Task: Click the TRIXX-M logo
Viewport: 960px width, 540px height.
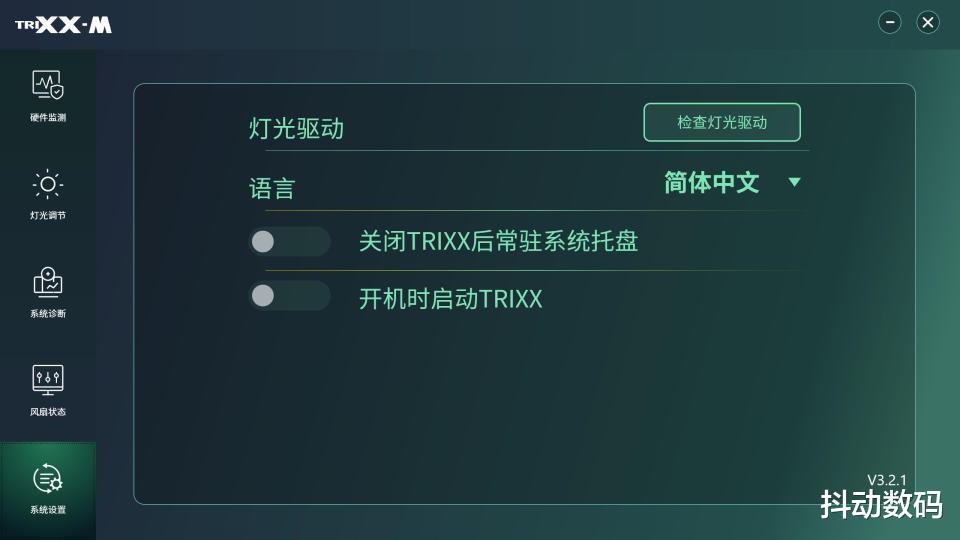Action: (x=63, y=25)
